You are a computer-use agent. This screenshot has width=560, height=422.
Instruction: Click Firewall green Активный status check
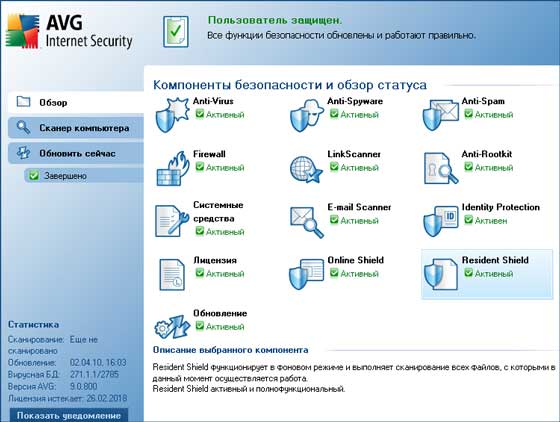click(200, 167)
